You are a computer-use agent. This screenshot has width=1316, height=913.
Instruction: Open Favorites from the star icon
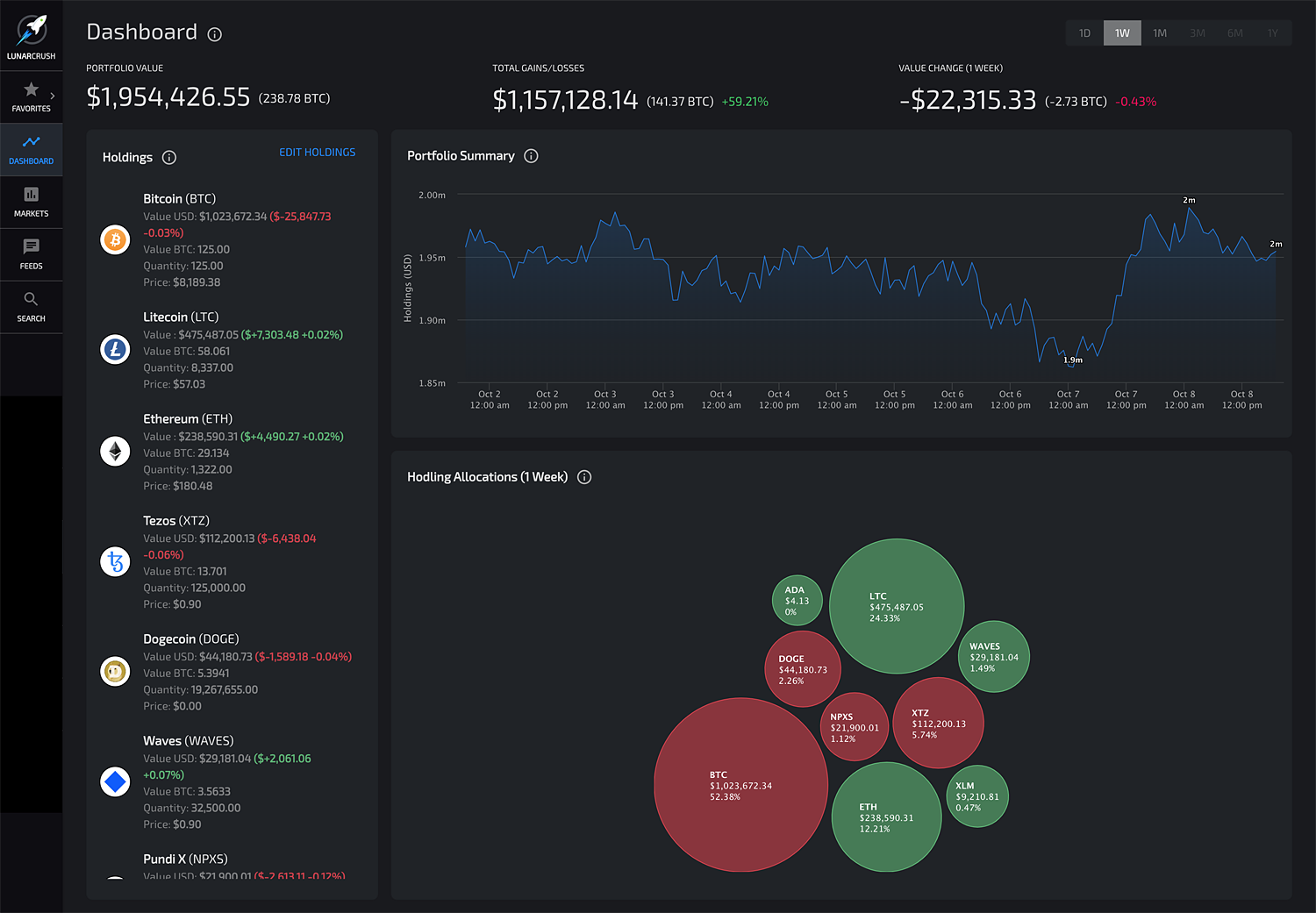point(32,89)
